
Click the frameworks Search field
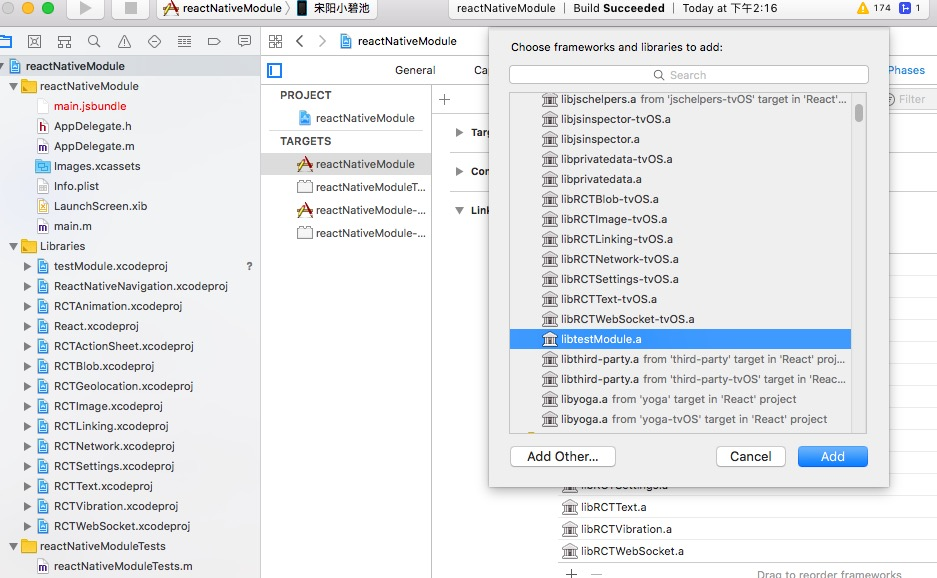[688, 75]
